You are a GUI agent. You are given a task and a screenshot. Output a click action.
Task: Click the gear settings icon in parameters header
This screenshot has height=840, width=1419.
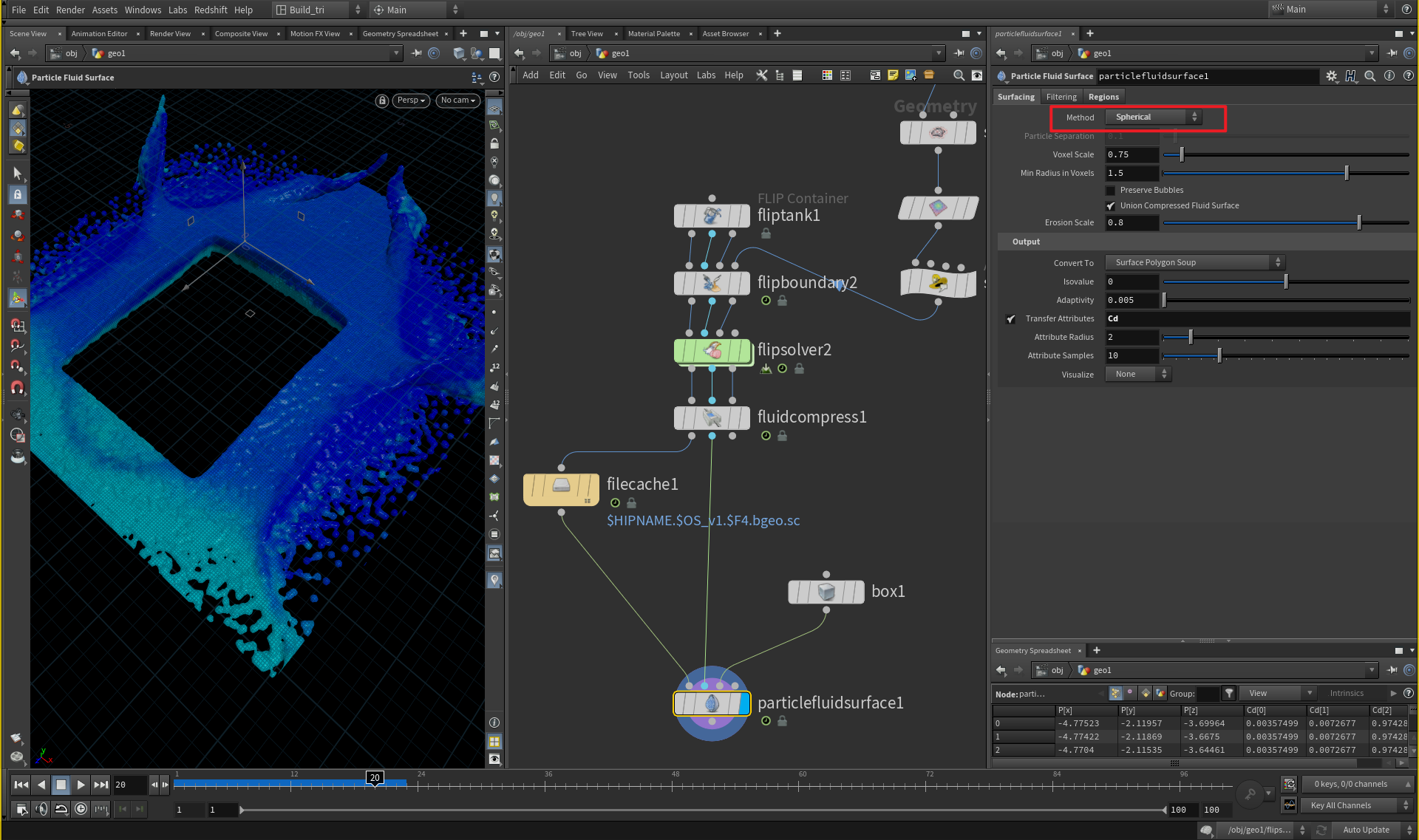tap(1332, 75)
